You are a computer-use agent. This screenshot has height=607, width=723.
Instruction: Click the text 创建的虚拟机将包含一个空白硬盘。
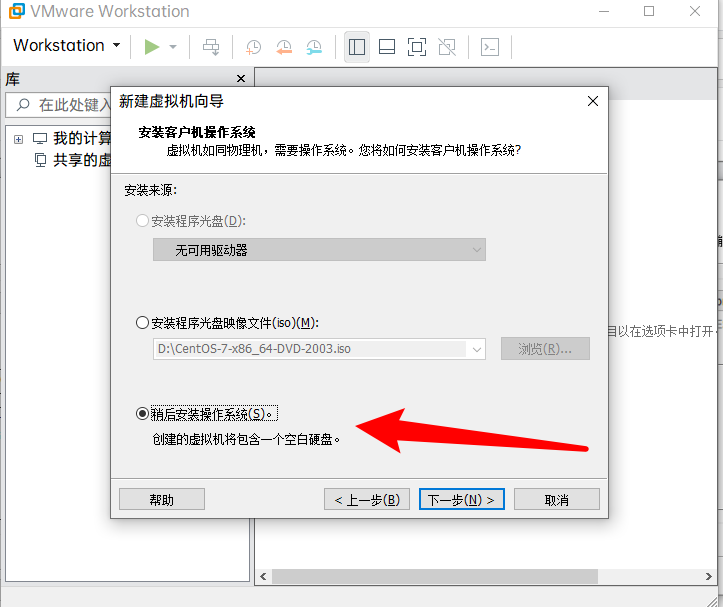click(246, 439)
